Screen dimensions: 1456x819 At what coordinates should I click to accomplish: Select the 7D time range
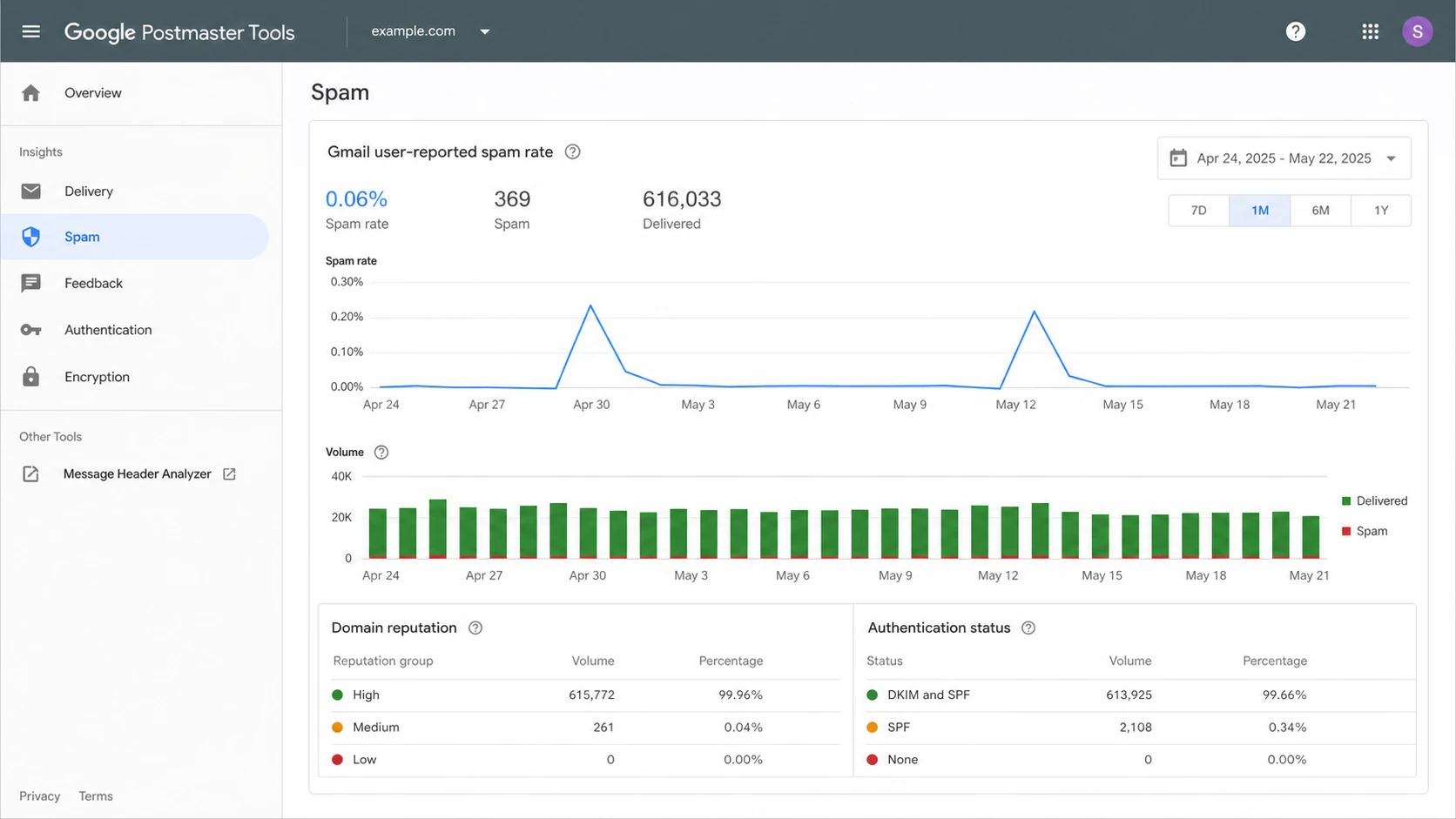1199,211
